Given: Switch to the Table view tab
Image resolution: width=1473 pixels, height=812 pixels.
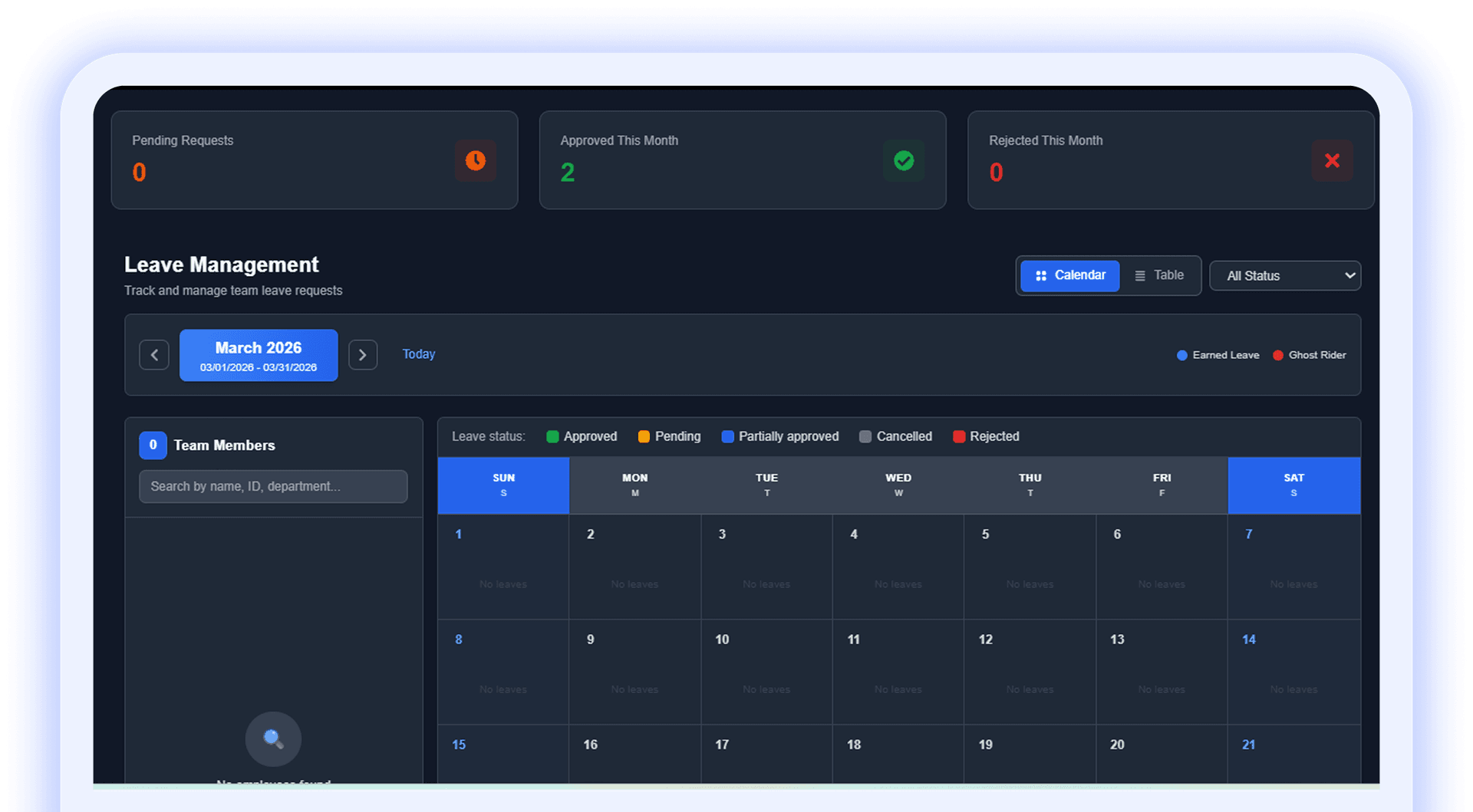Looking at the screenshot, I should coord(1160,275).
